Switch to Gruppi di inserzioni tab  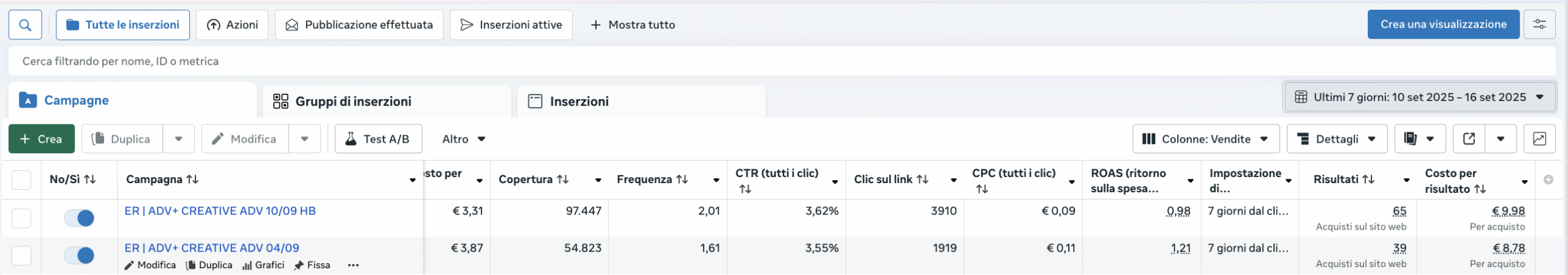[x=353, y=102]
